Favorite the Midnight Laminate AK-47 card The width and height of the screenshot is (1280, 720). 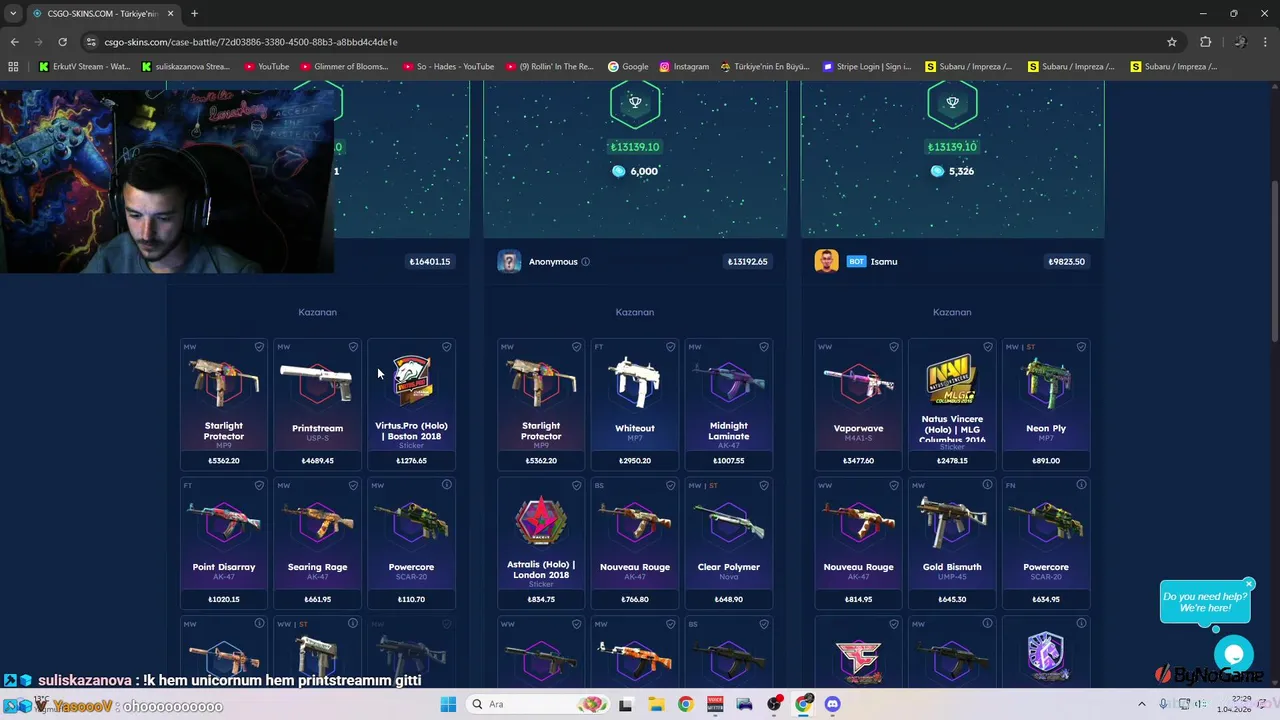pos(764,347)
